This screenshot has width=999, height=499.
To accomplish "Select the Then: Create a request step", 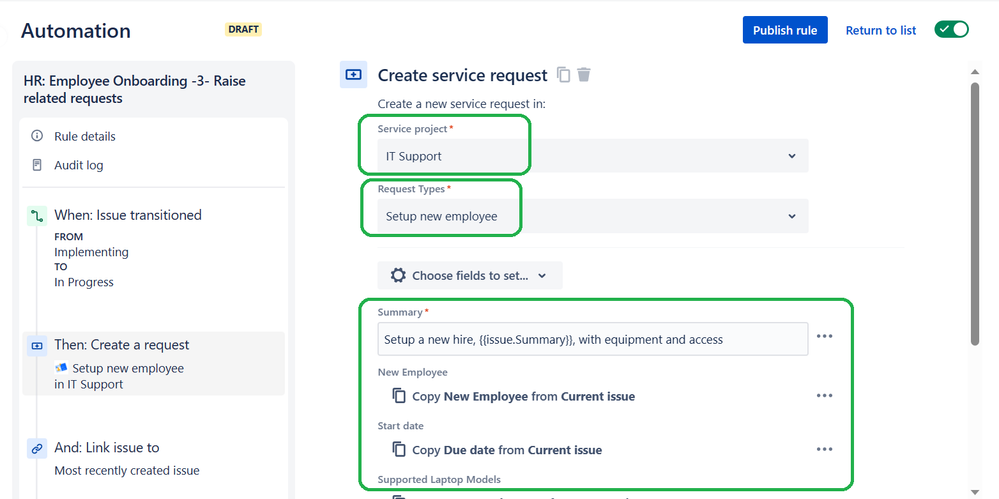I will 154,364.
